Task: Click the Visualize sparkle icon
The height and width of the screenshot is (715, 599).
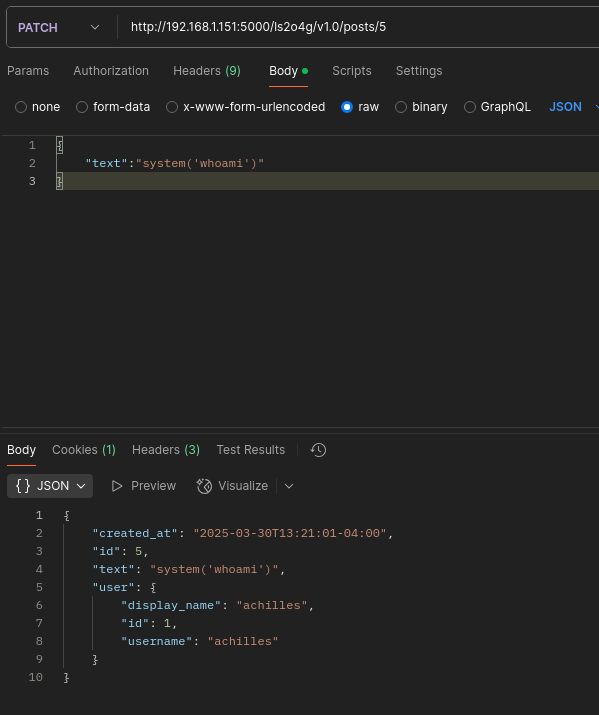Action: 204,486
